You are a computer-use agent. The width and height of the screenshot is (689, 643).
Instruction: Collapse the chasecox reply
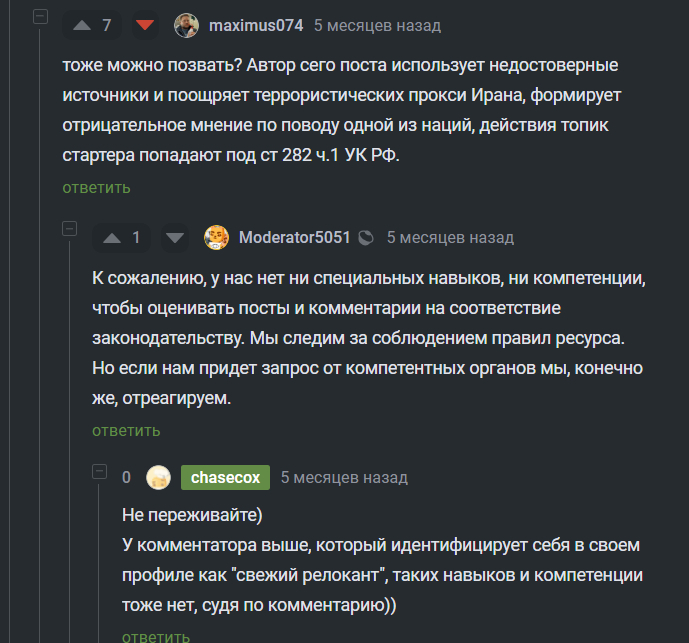click(99, 471)
